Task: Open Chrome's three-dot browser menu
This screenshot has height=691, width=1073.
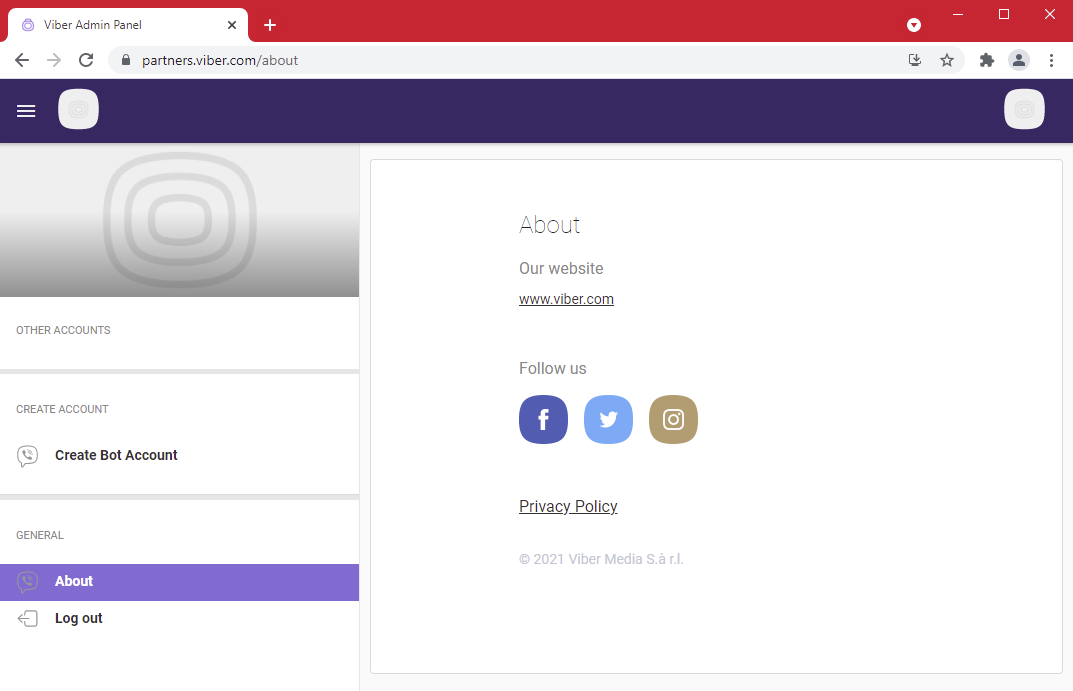Action: pyautogui.click(x=1052, y=60)
